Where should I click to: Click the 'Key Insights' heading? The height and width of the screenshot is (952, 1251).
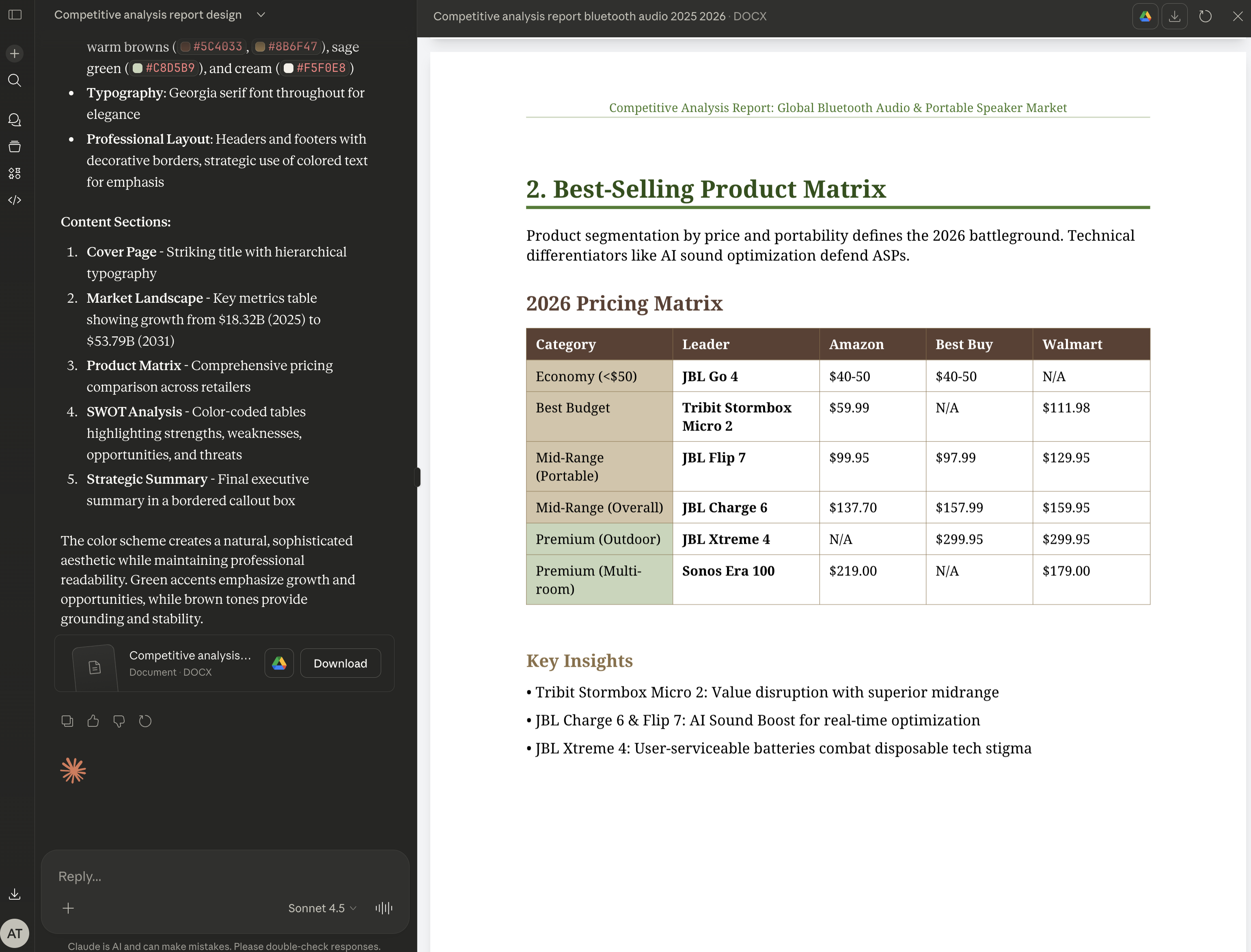[579, 661]
